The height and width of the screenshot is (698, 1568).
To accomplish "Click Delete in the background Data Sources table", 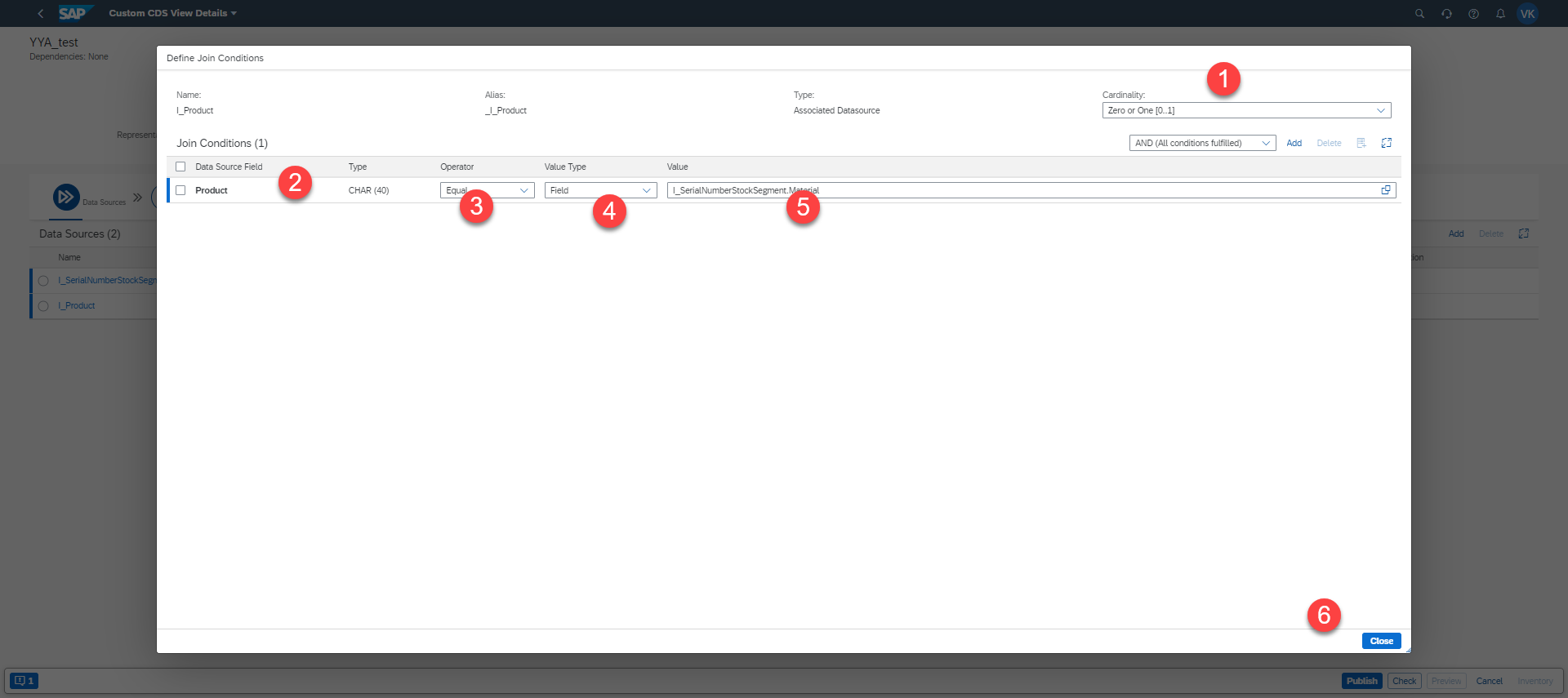I will click(1490, 233).
